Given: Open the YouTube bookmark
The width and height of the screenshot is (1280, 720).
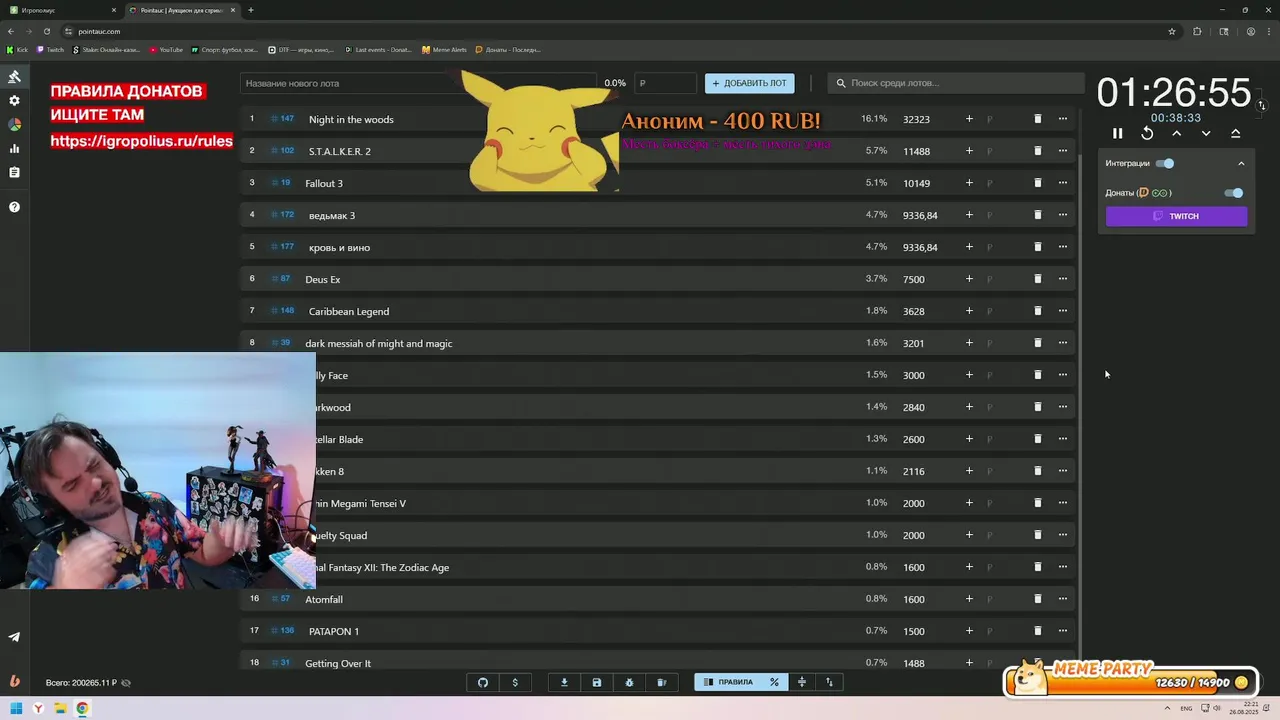Looking at the screenshot, I should point(166,49).
